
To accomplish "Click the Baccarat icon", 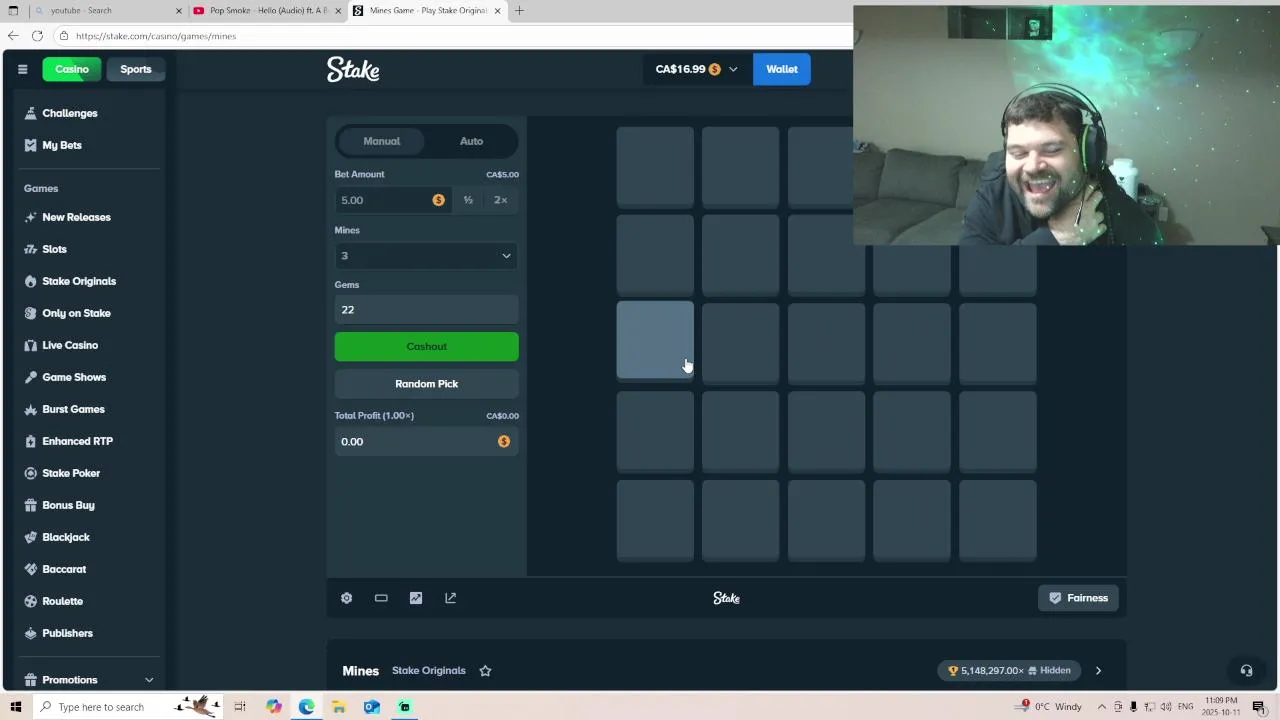I will coord(30,569).
